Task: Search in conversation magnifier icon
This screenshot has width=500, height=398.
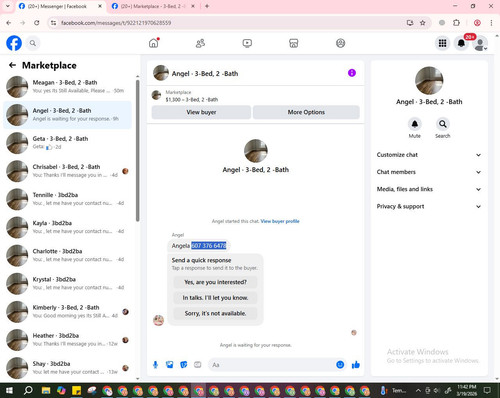Action: point(443,124)
